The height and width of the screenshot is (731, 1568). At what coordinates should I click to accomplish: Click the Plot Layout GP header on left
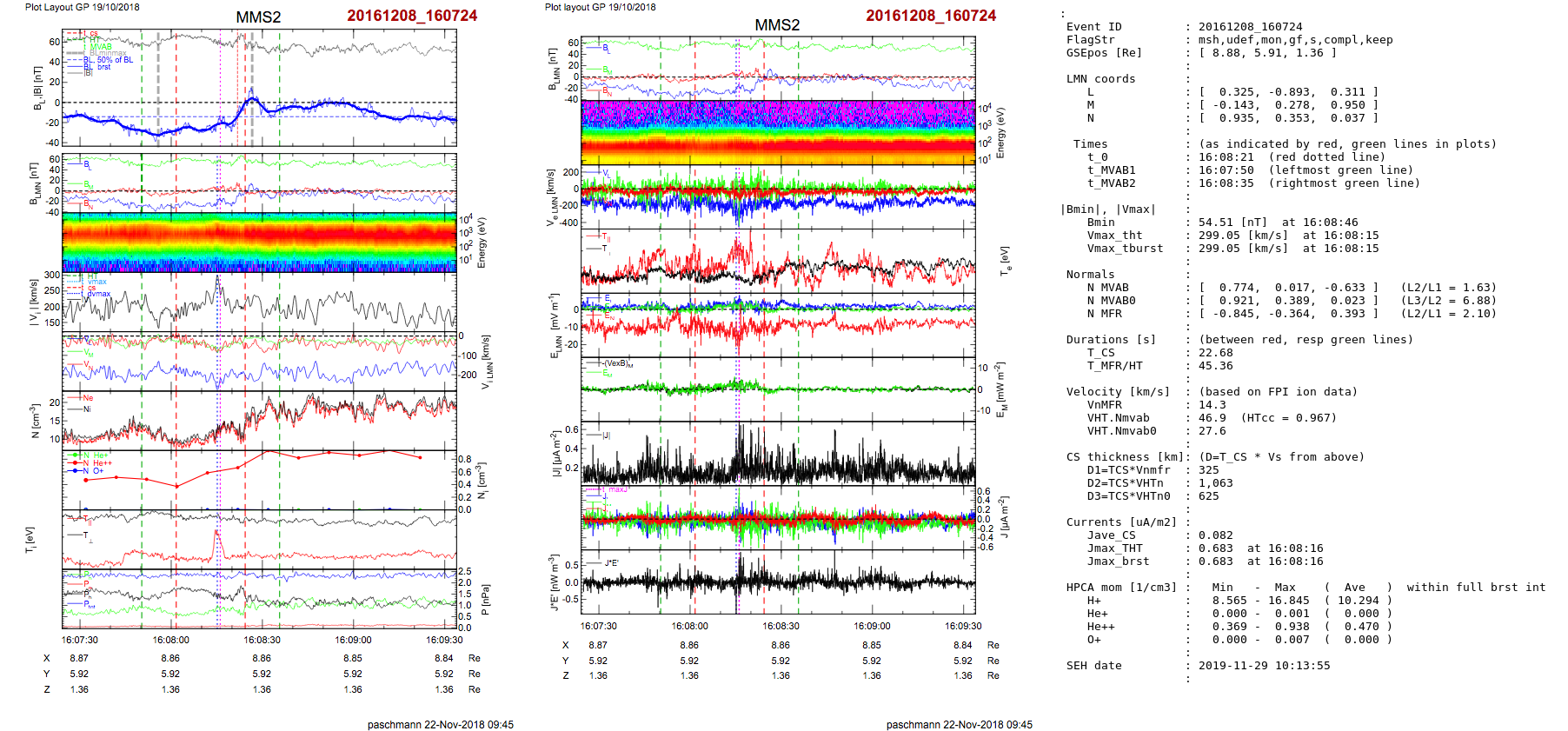pyautogui.click(x=82, y=7)
